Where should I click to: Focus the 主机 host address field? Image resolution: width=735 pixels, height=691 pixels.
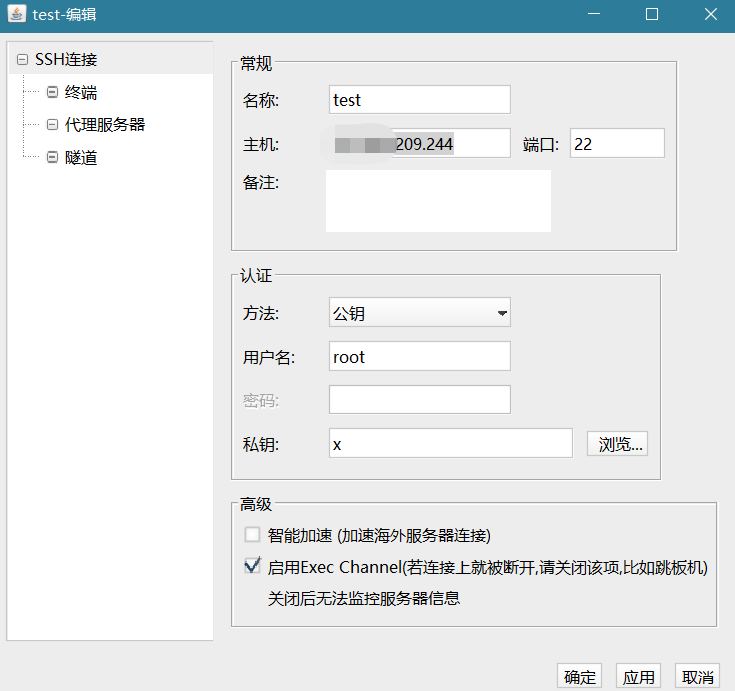tap(420, 143)
